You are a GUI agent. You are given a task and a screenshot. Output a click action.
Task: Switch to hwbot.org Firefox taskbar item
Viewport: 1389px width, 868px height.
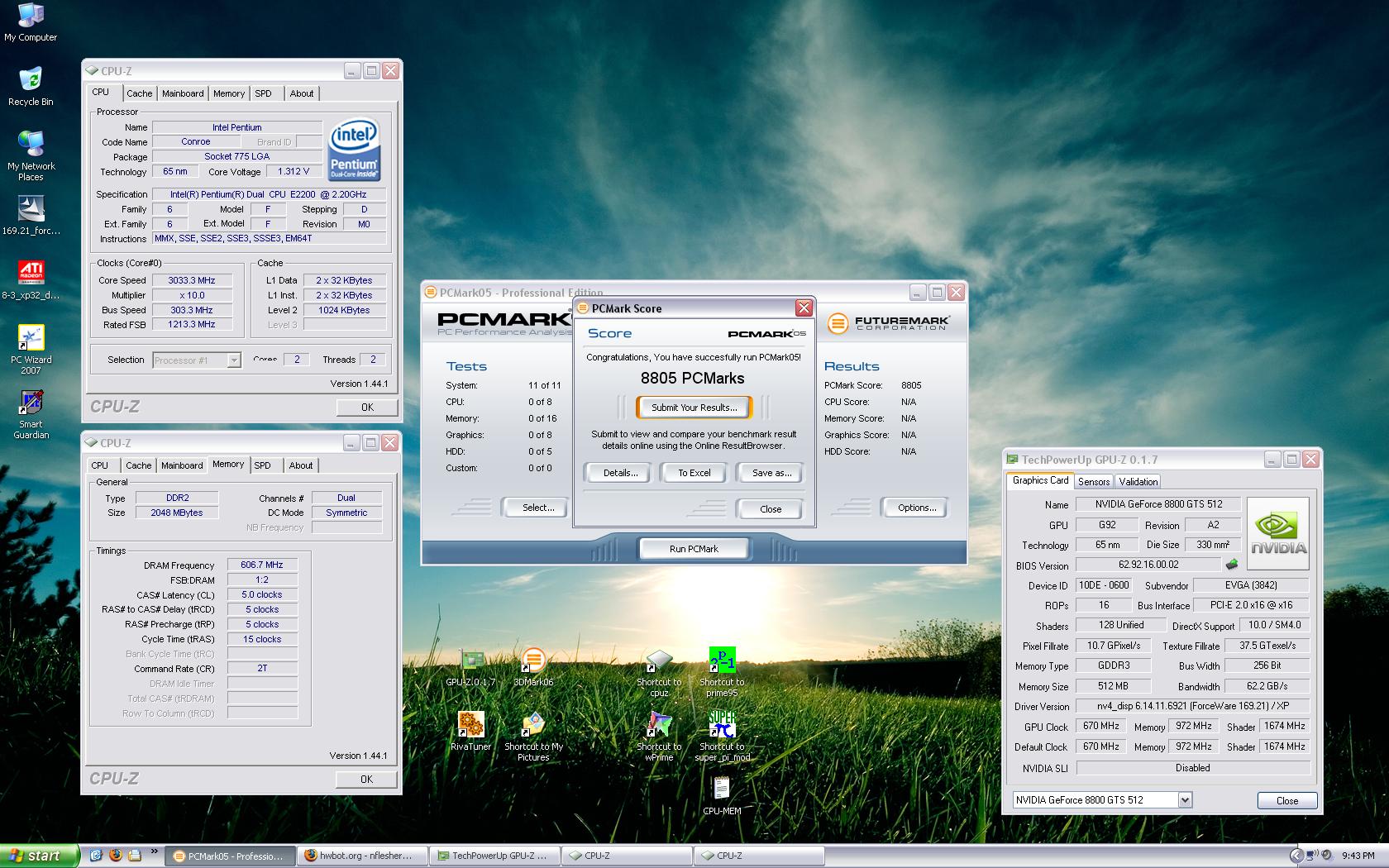point(364,856)
